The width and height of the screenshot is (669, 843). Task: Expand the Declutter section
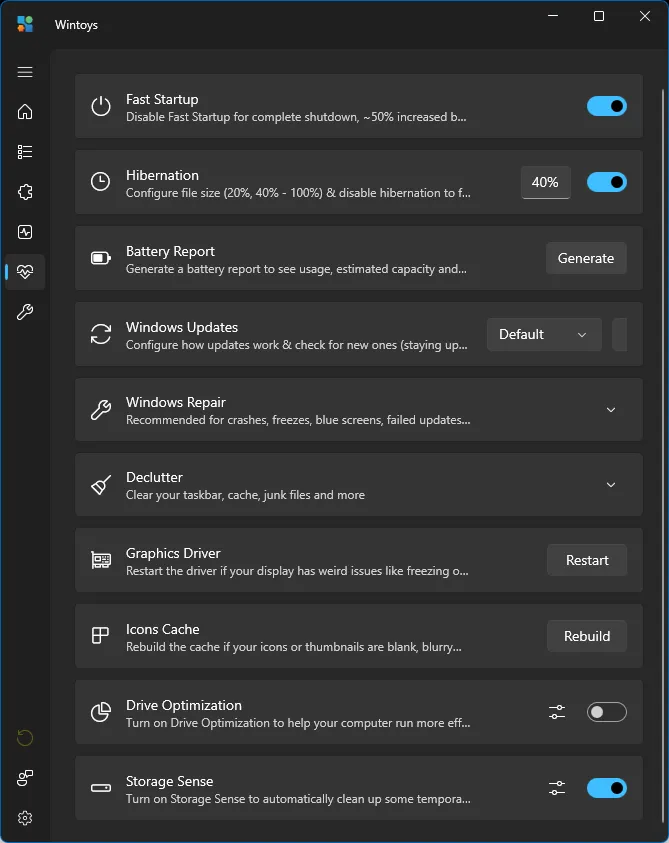point(611,485)
